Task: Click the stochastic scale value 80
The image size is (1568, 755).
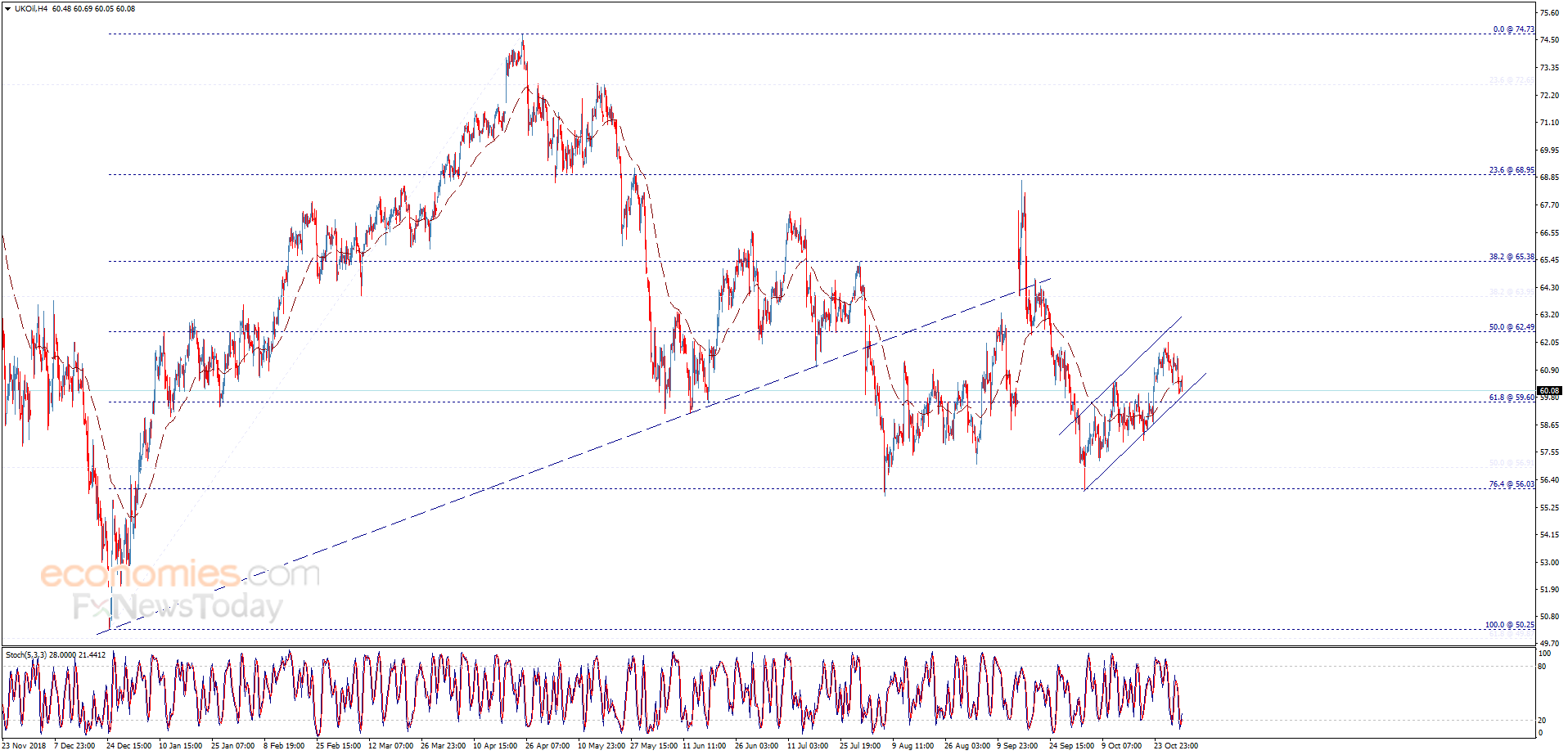Action: pyautogui.click(x=1542, y=667)
